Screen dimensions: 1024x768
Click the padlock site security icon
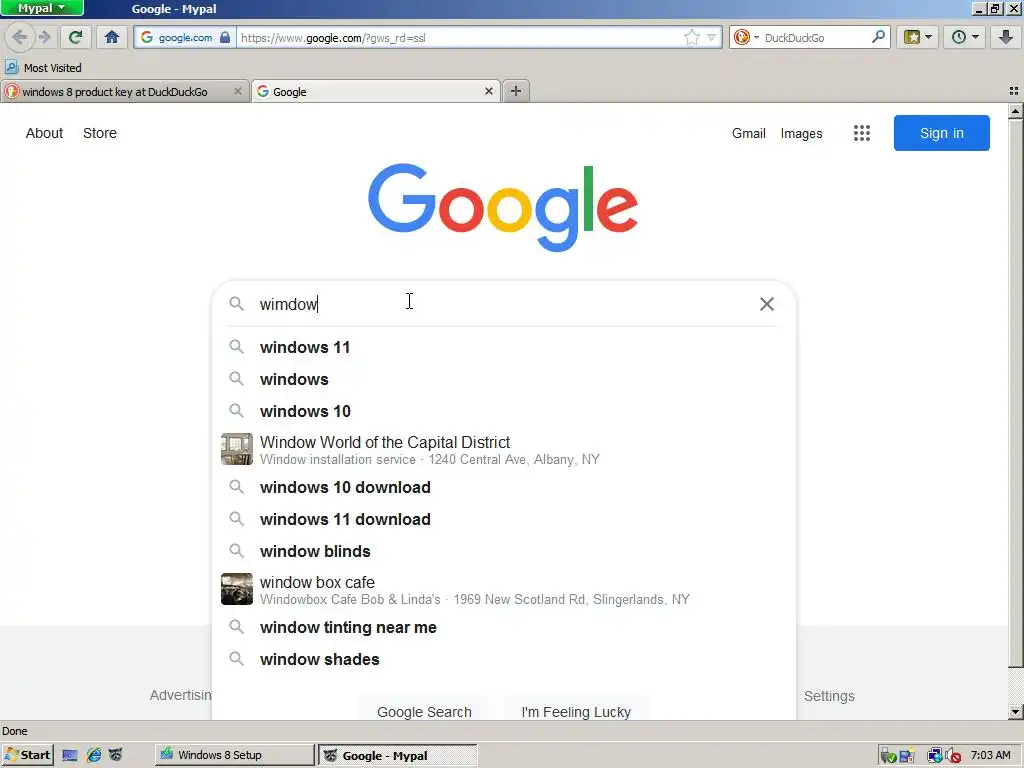coord(225,37)
